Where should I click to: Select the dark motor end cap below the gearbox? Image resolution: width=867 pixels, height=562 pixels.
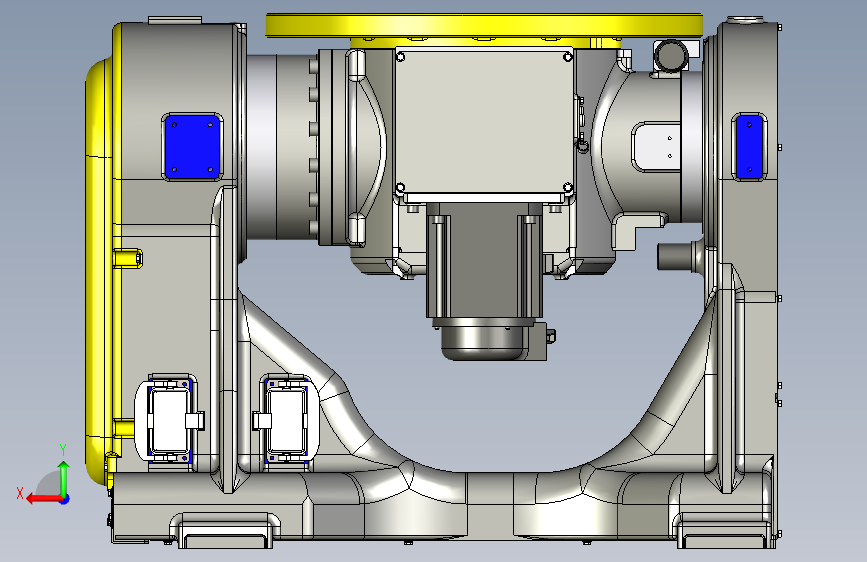(483, 342)
